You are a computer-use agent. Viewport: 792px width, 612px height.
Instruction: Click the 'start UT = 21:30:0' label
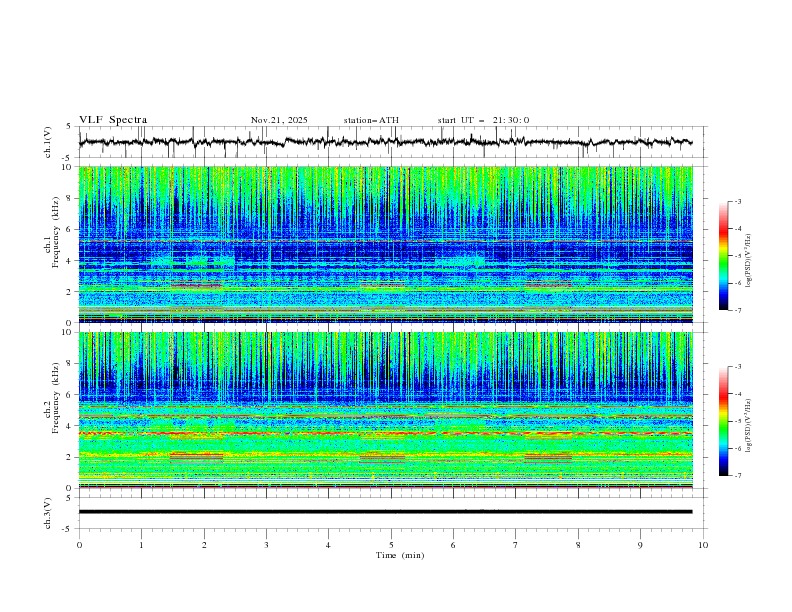click(483, 120)
